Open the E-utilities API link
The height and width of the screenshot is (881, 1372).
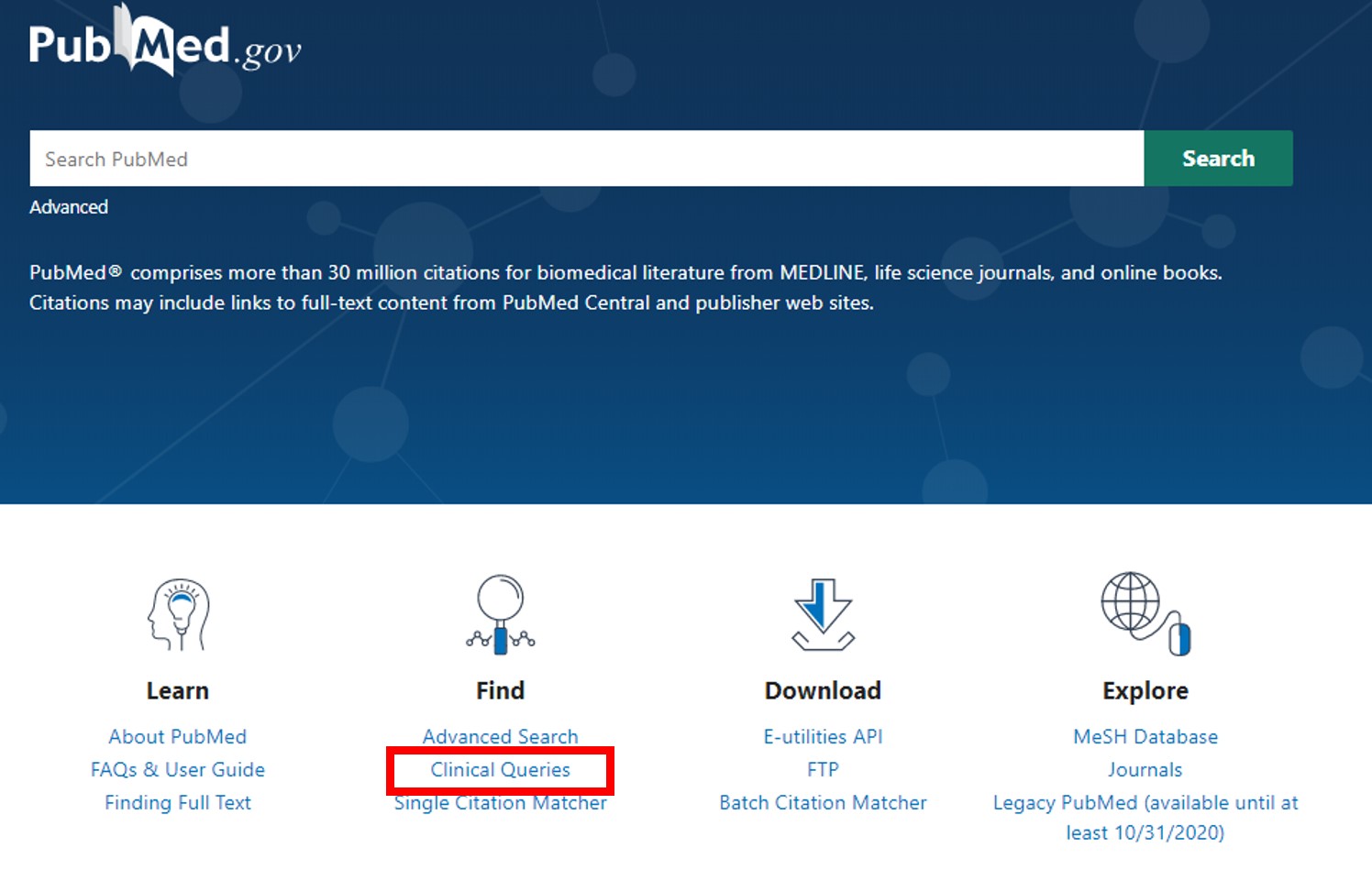(823, 736)
